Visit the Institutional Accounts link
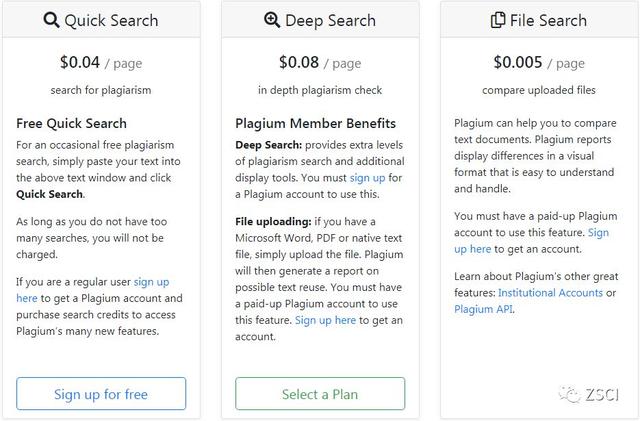This screenshot has width=640, height=421. pyautogui.click(x=550, y=293)
